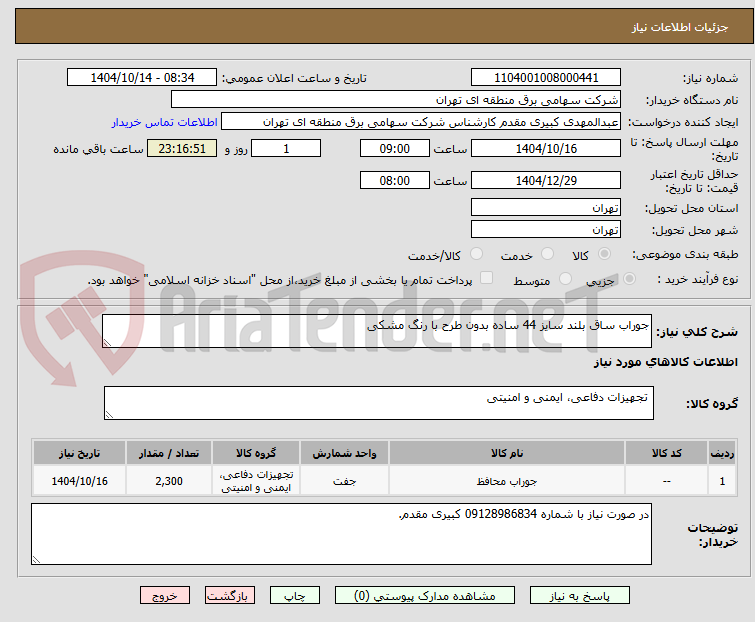
Task: Click the table need date cell 1404/10/16
Action: coord(79,480)
